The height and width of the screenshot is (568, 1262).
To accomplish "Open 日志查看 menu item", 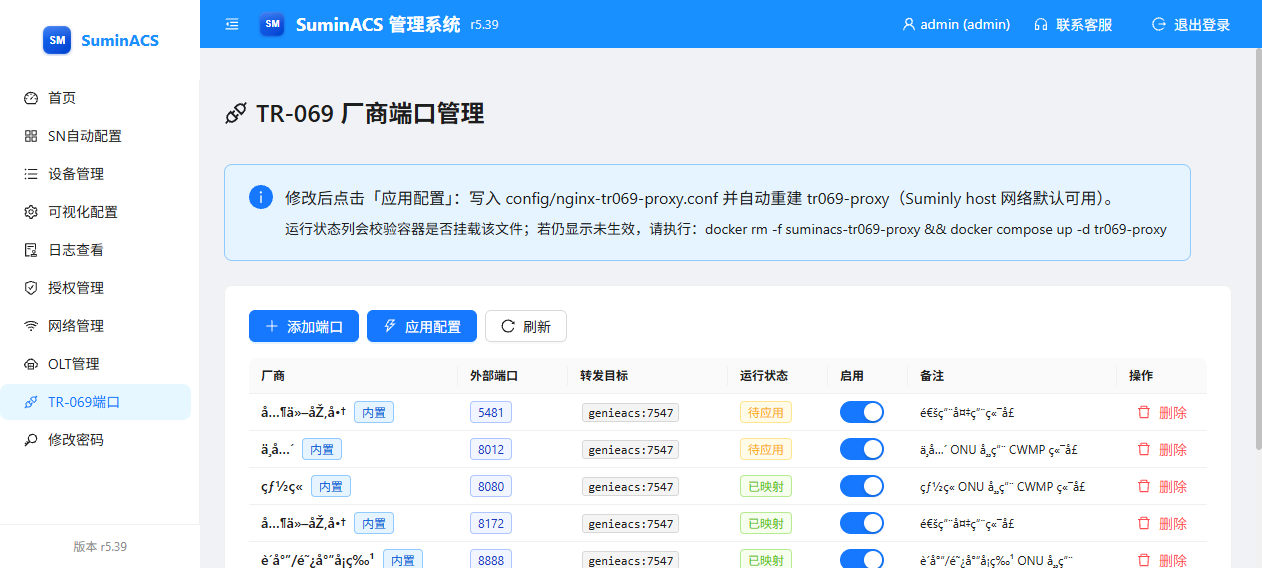I will click(95, 250).
